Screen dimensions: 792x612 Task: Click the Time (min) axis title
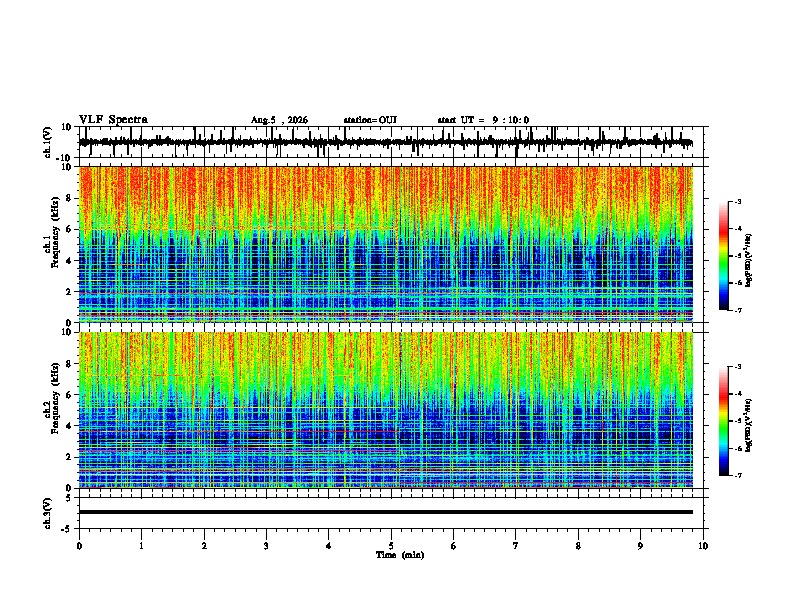[400, 555]
